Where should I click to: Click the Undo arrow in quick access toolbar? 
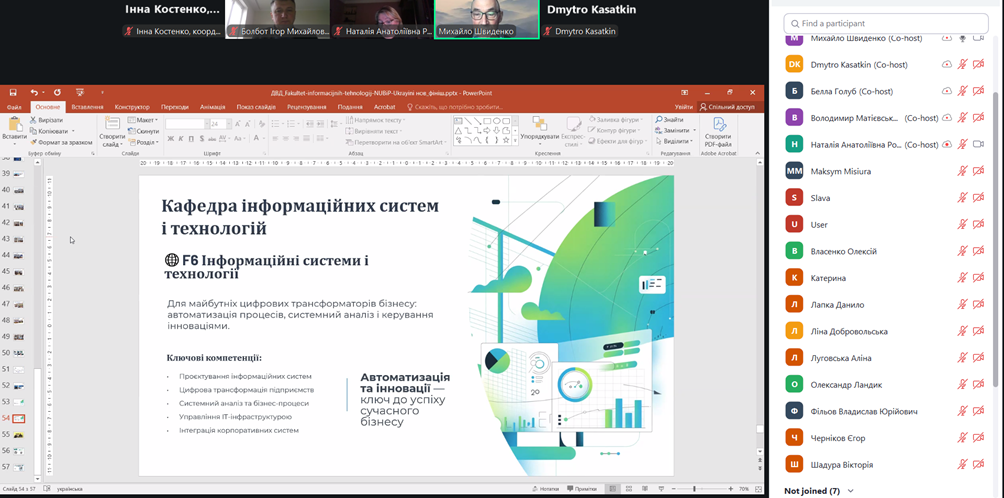pos(33,93)
